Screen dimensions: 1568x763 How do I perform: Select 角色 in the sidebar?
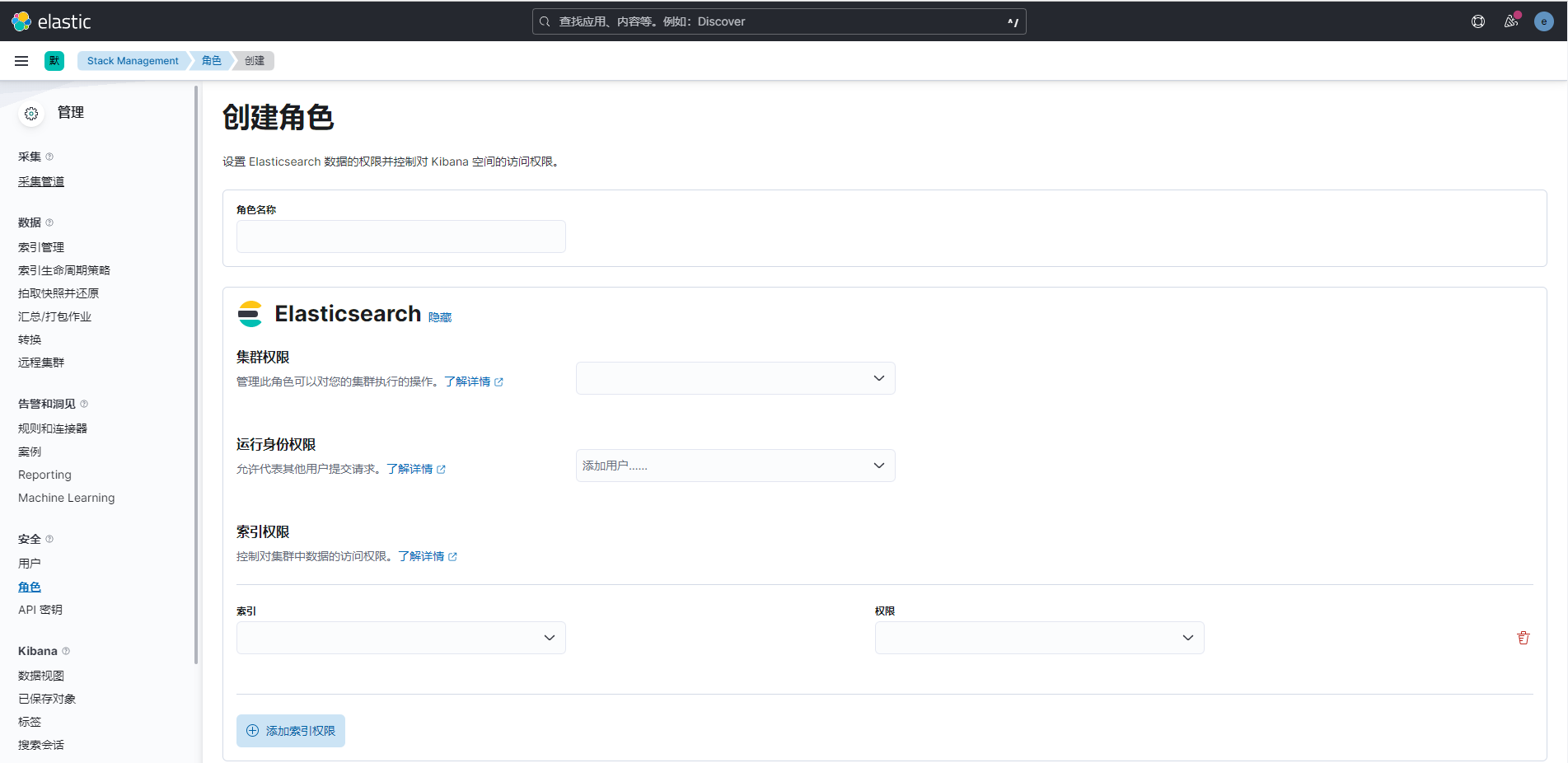click(30, 587)
